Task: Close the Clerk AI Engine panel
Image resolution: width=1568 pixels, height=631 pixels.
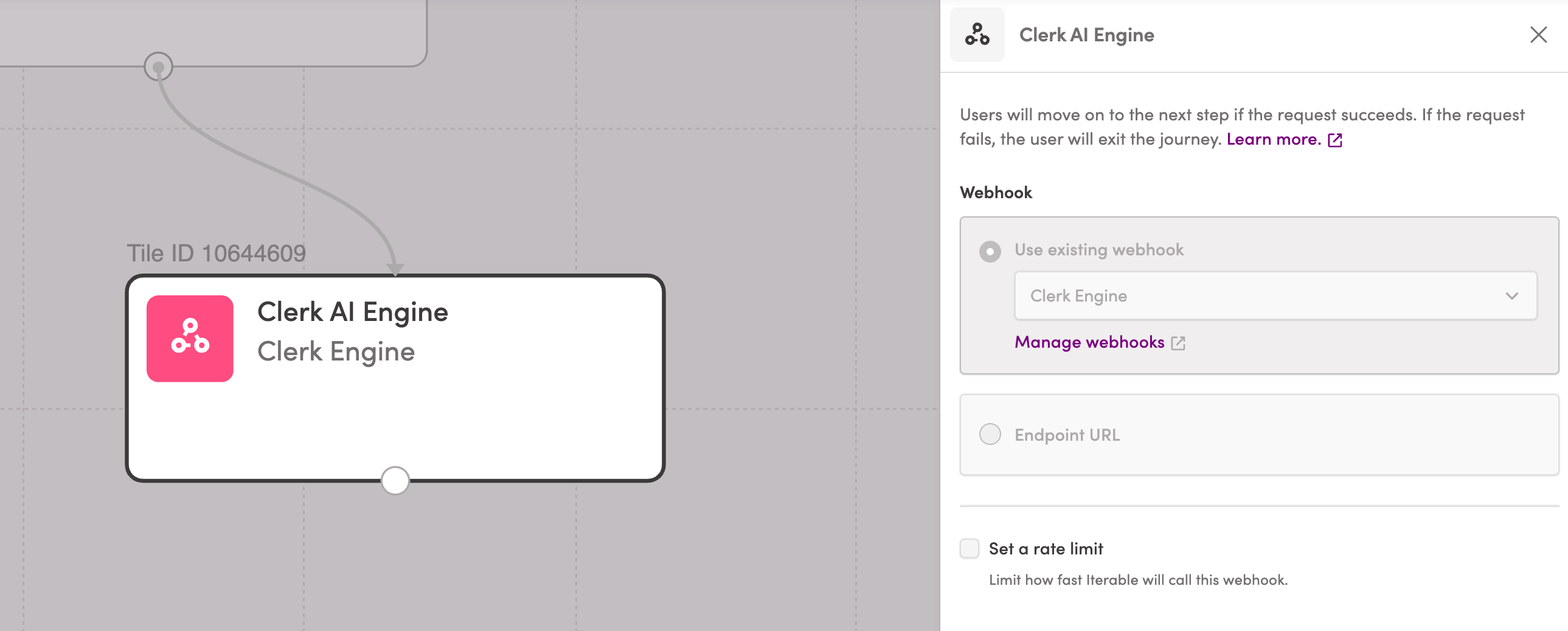Action: pos(1538,35)
